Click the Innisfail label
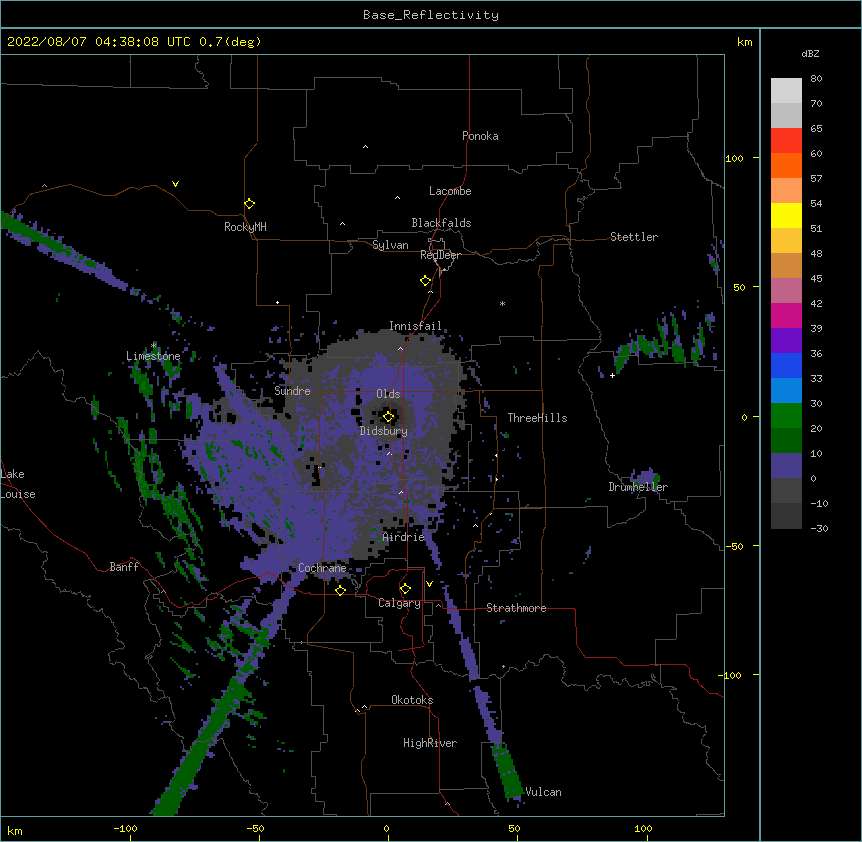 415,326
